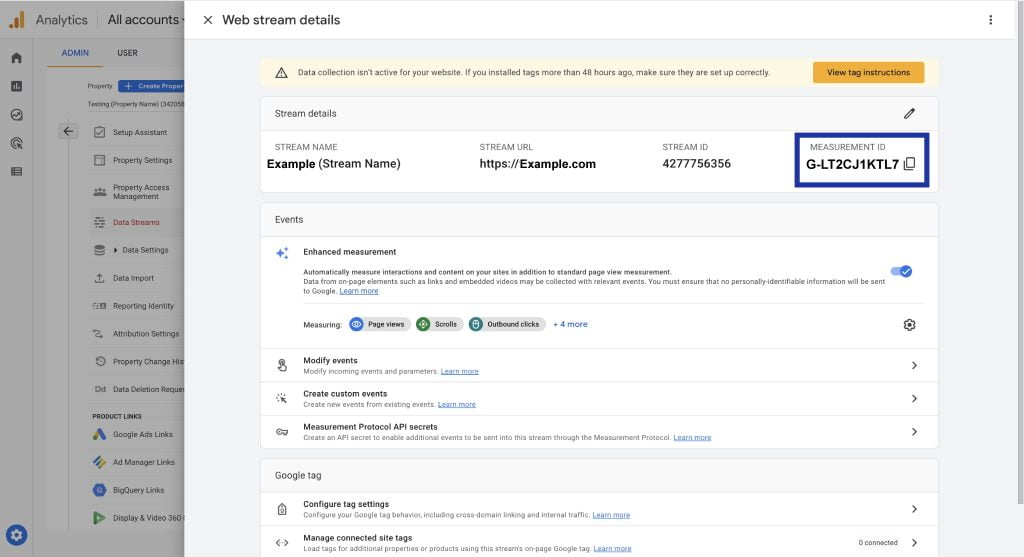Open Learn more under Enhanced measurement

pos(359,291)
